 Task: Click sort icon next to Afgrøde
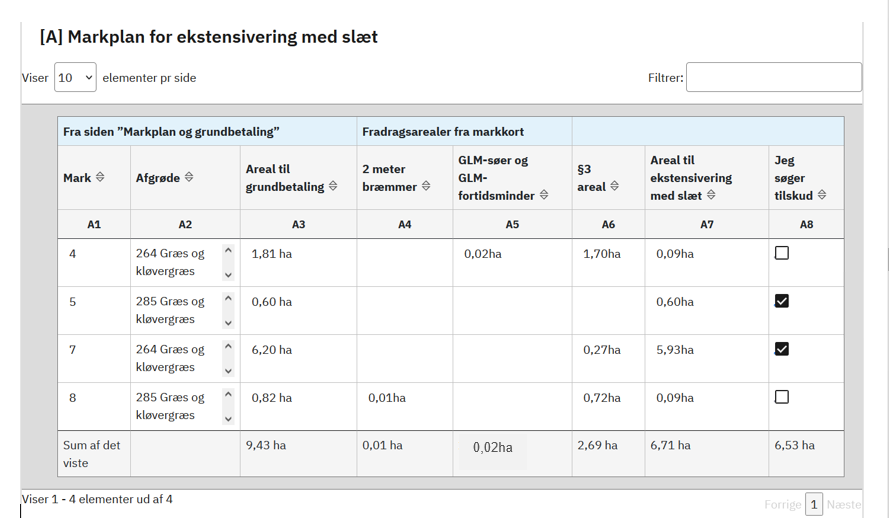(189, 178)
